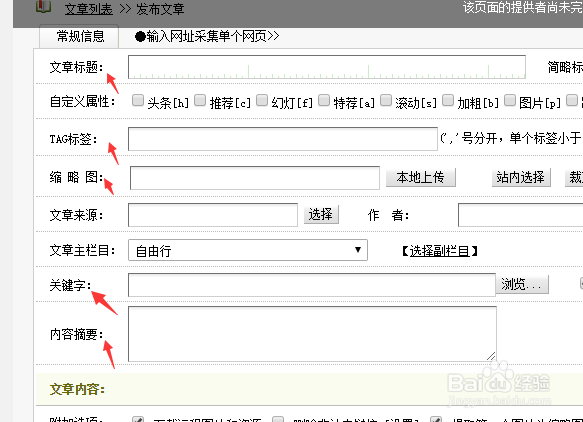Open the 文章列表 breadcrumb link
583x422 pixels.
88,9
